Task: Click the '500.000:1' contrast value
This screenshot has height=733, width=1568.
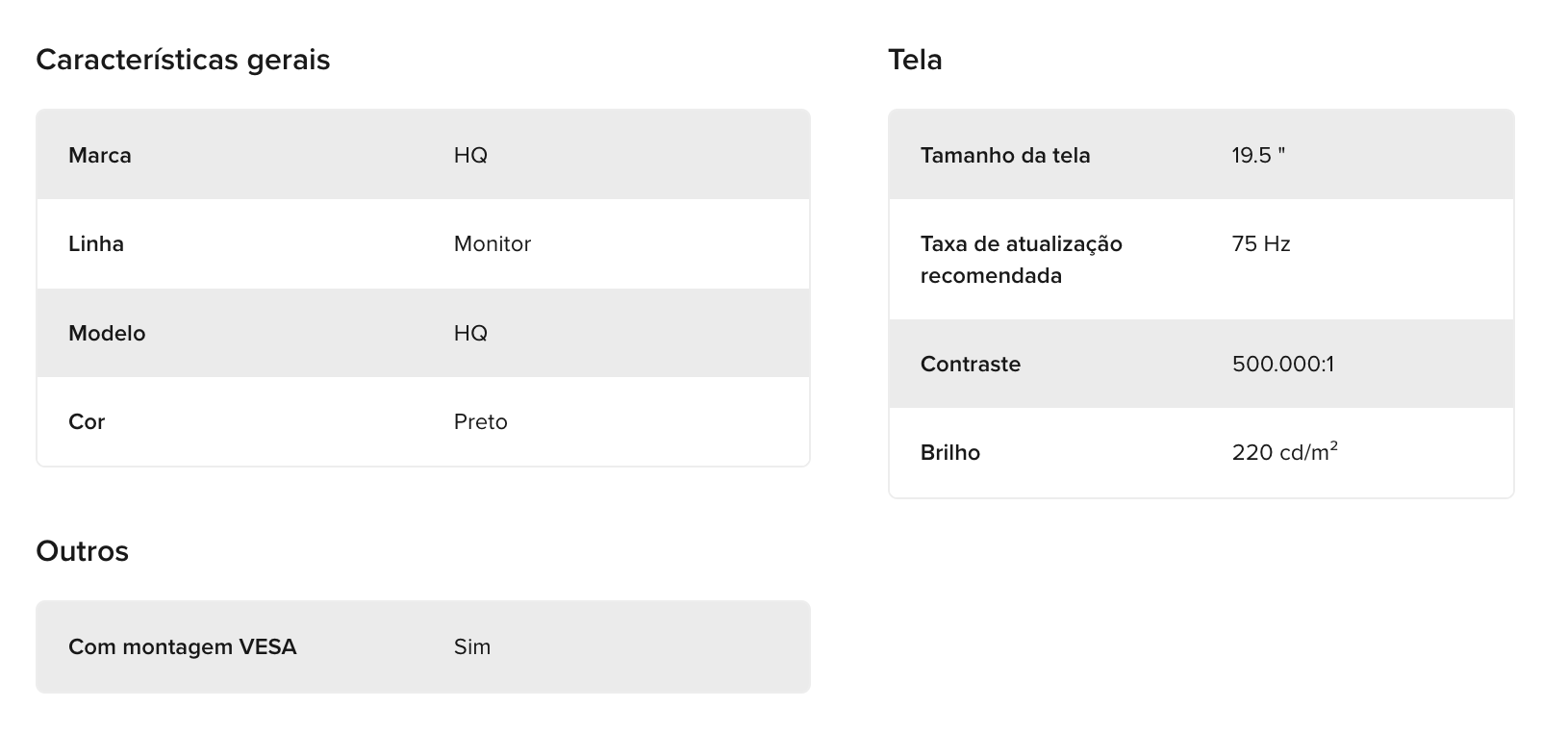Action: tap(1282, 364)
